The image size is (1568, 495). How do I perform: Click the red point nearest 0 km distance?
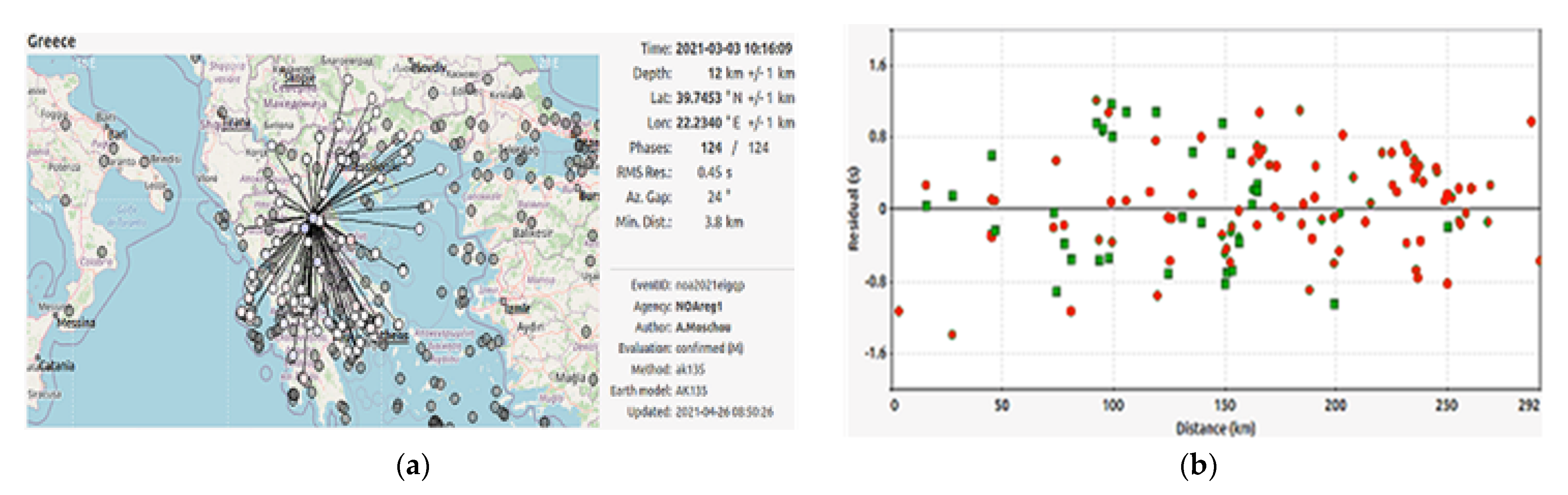click(x=898, y=311)
